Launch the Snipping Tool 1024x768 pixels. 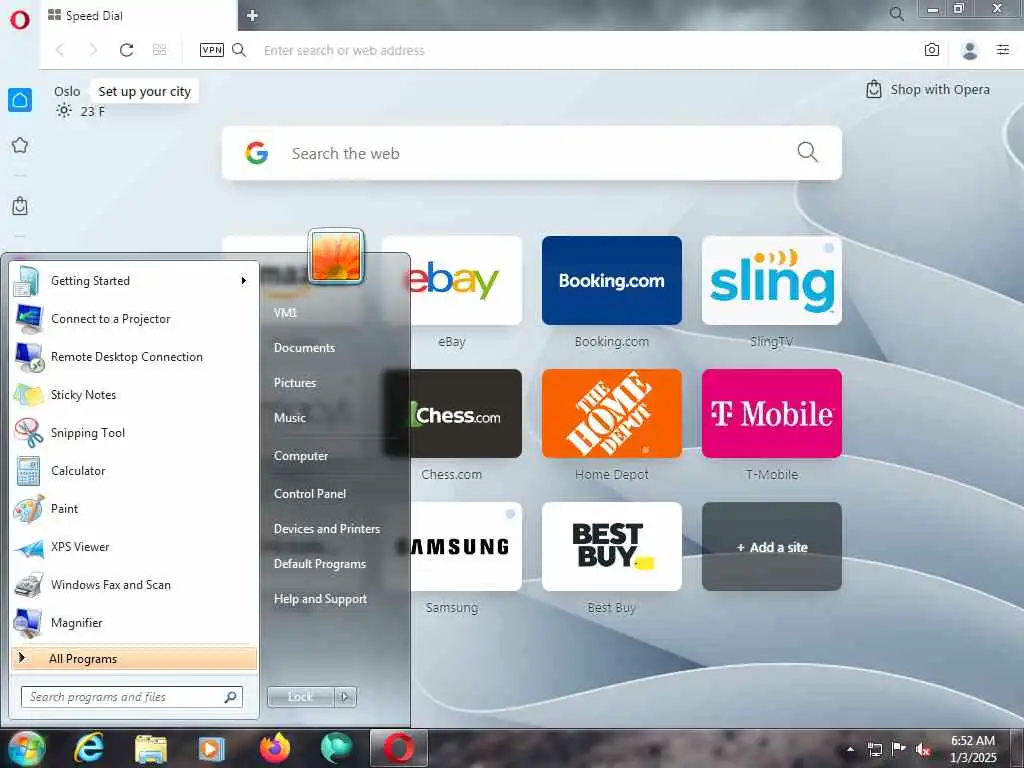[x=134, y=432]
